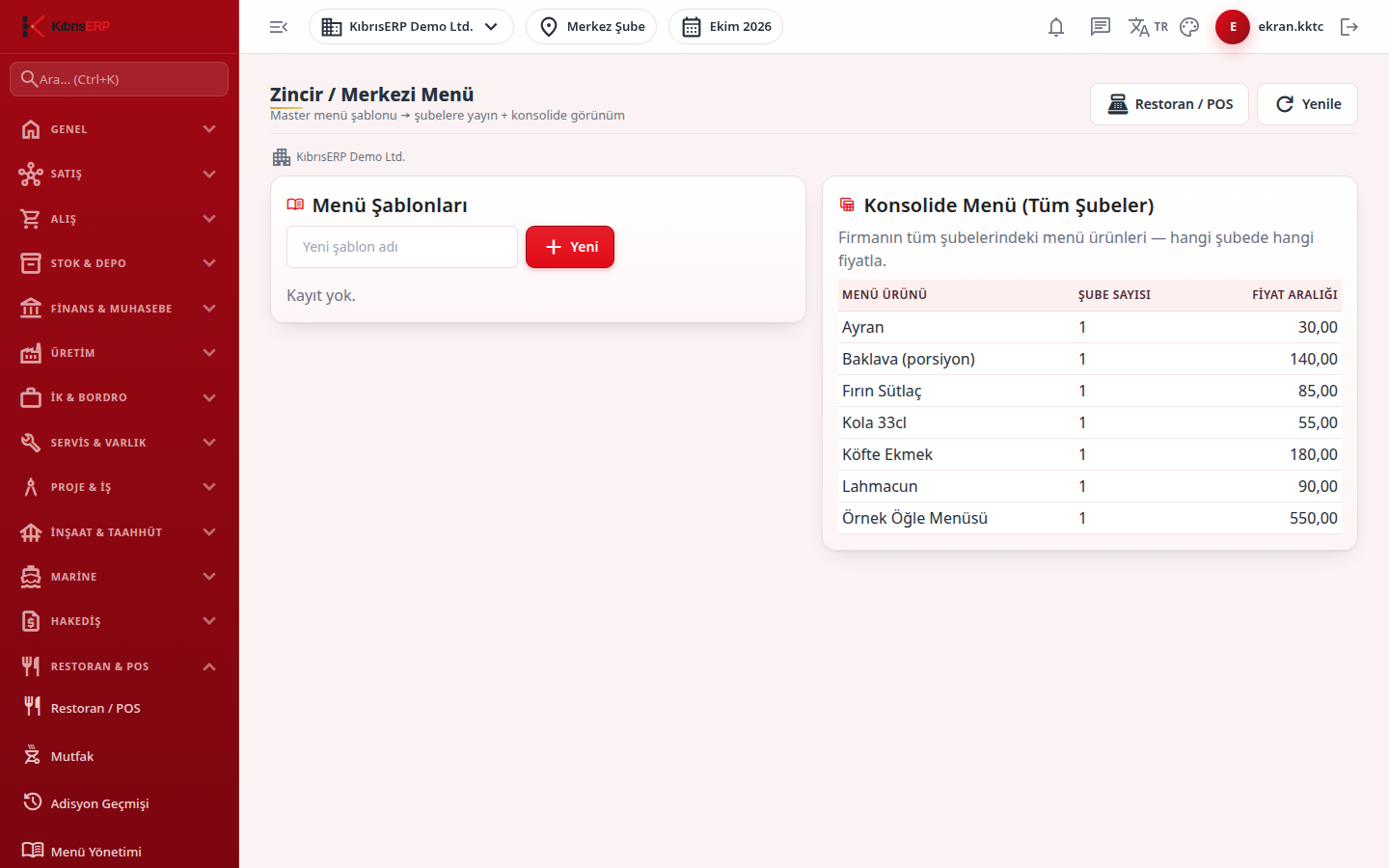The width and height of the screenshot is (1389, 868).
Task: Open notifications bell icon
Action: point(1056,27)
